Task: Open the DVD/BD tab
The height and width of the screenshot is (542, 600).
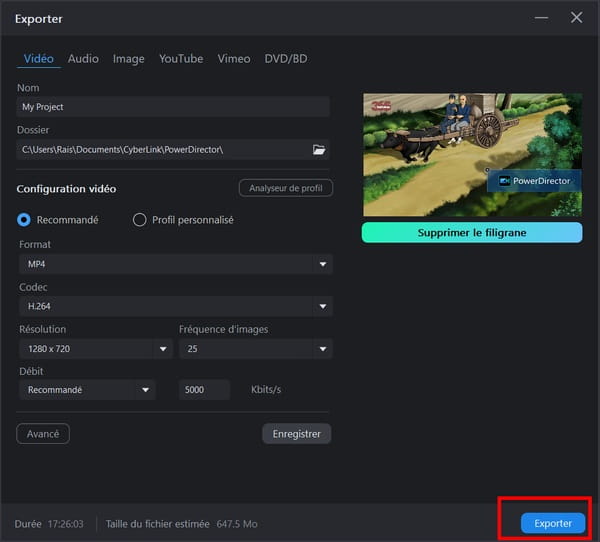Action: [286, 59]
